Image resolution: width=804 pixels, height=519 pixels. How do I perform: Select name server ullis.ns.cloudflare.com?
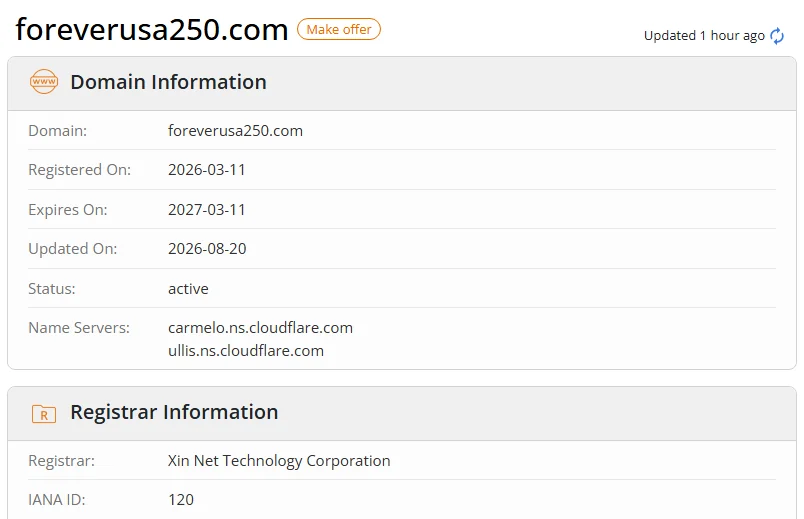click(x=246, y=351)
